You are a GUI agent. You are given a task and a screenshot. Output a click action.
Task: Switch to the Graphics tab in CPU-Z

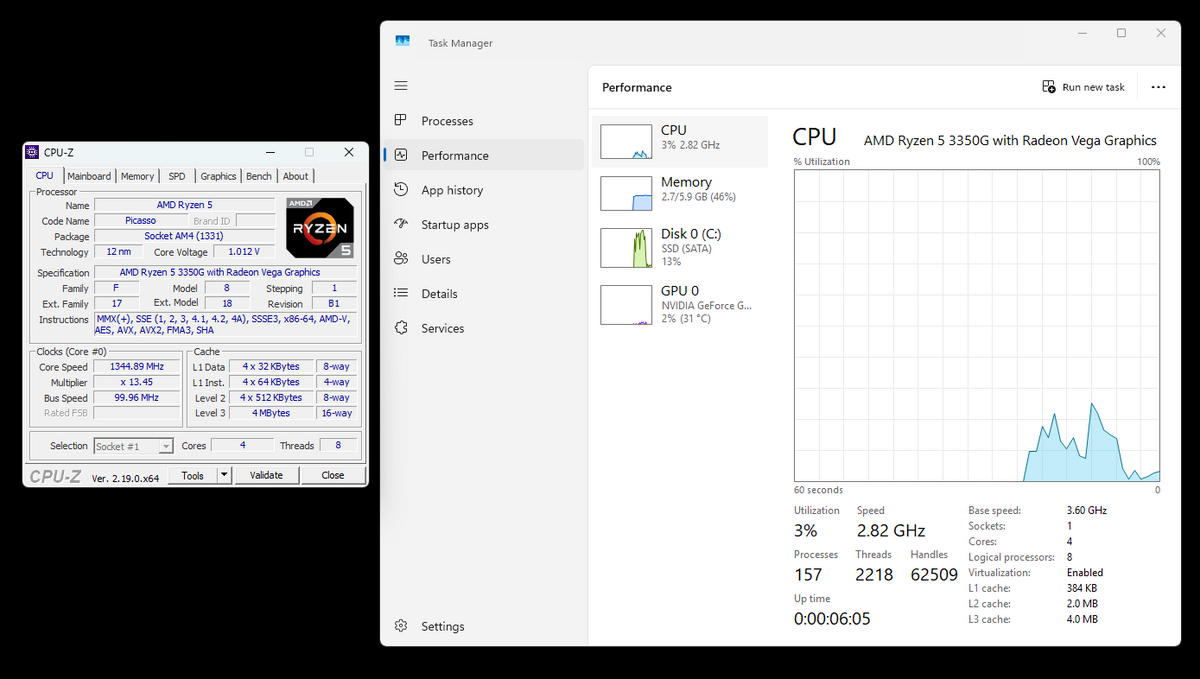click(x=218, y=176)
